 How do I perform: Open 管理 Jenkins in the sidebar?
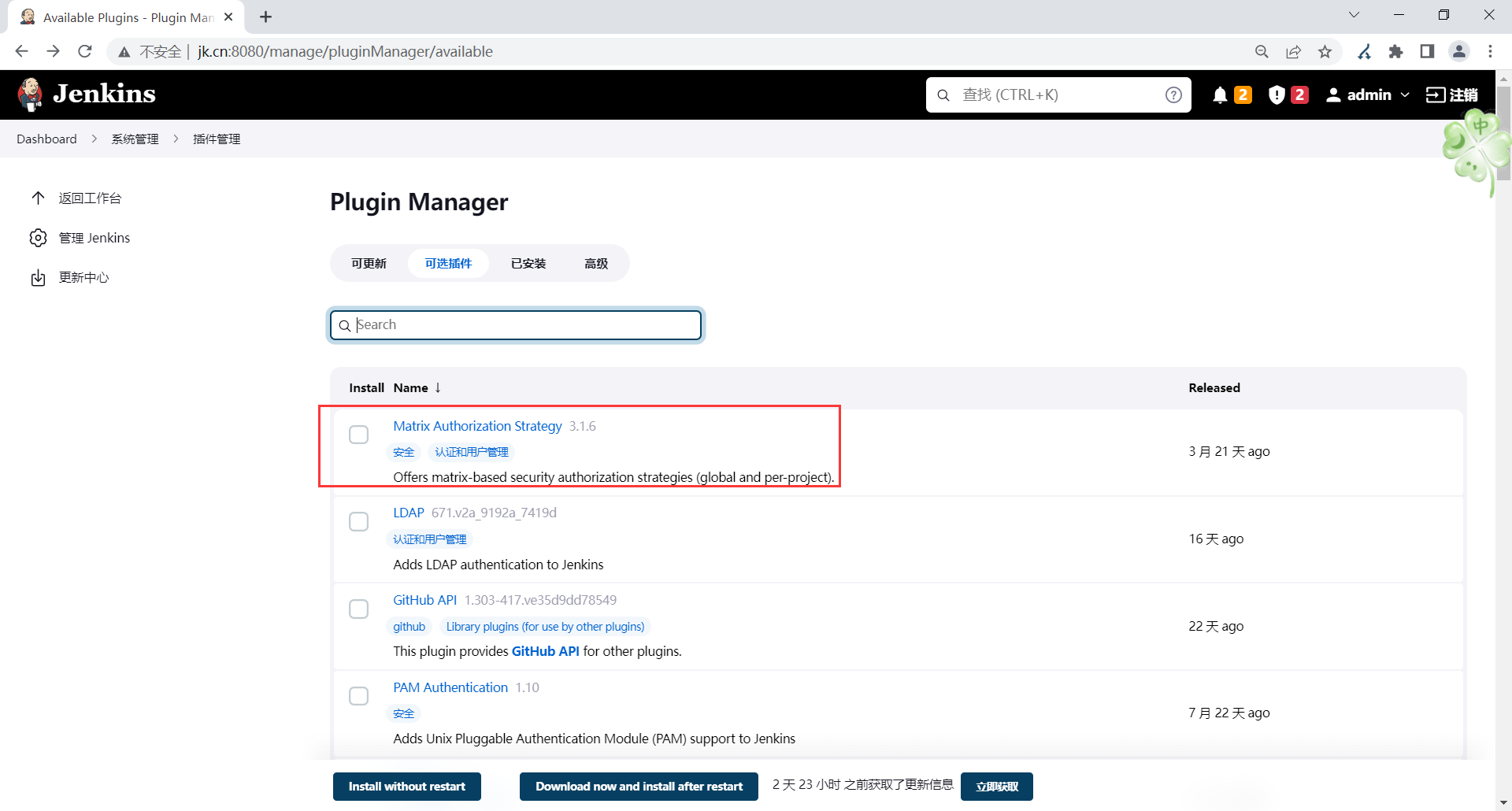click(94, 238)
